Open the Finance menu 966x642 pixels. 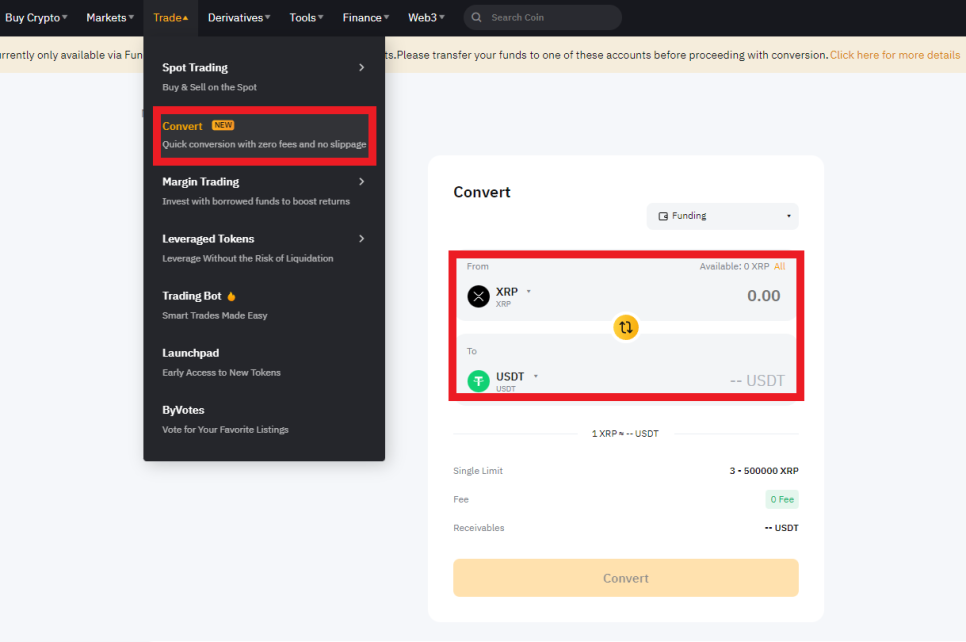coord(365,18)
